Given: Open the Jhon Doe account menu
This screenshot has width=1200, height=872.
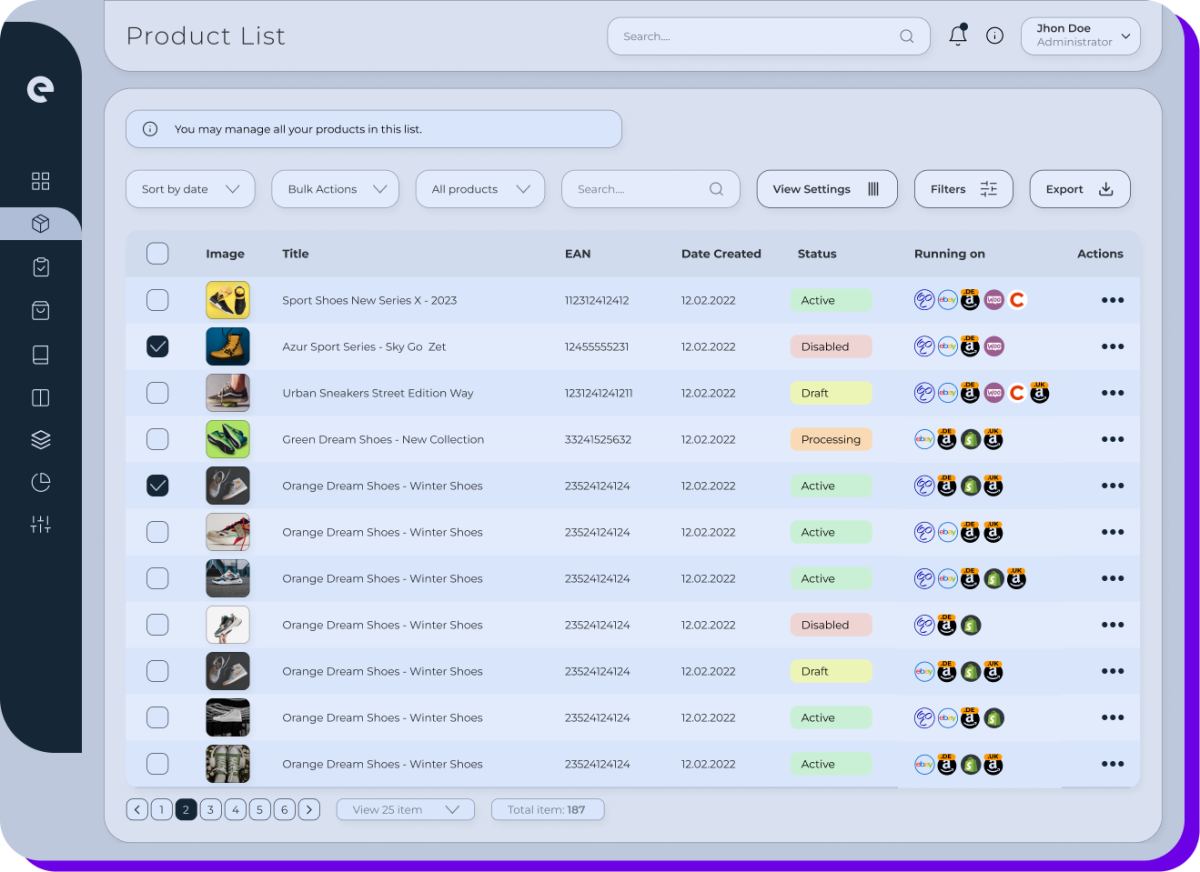Looking at the screenshot, I should pos(1080,35).
